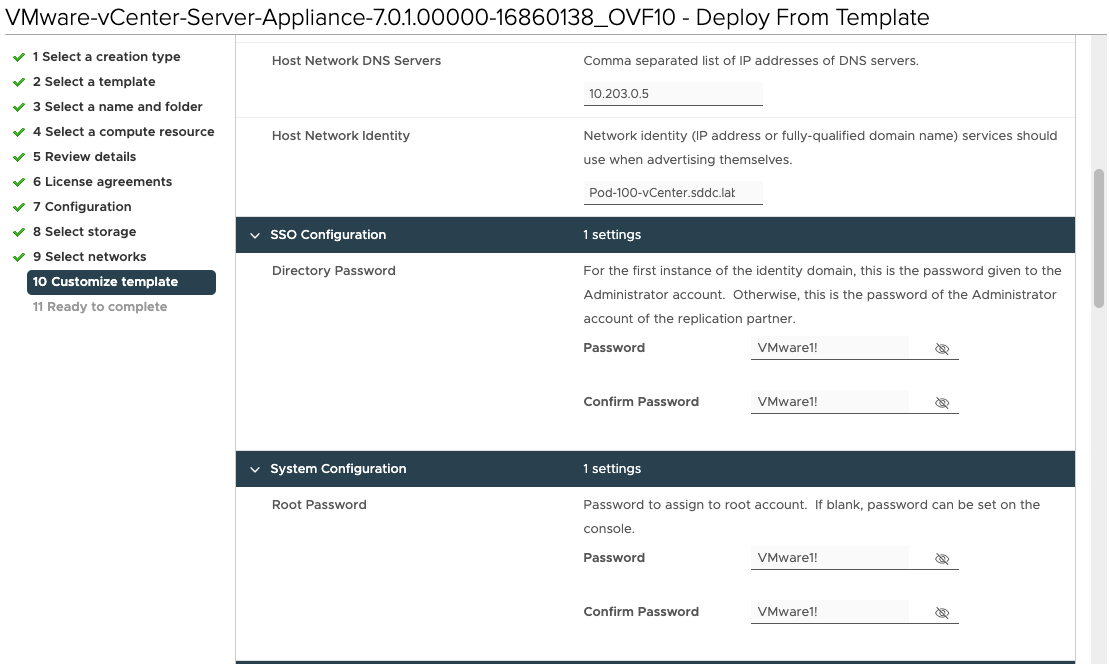Viewport: 1109px width, 670px height.
Task: Toggle visibility of Root Confirm Password
Action: pos(941,613)
